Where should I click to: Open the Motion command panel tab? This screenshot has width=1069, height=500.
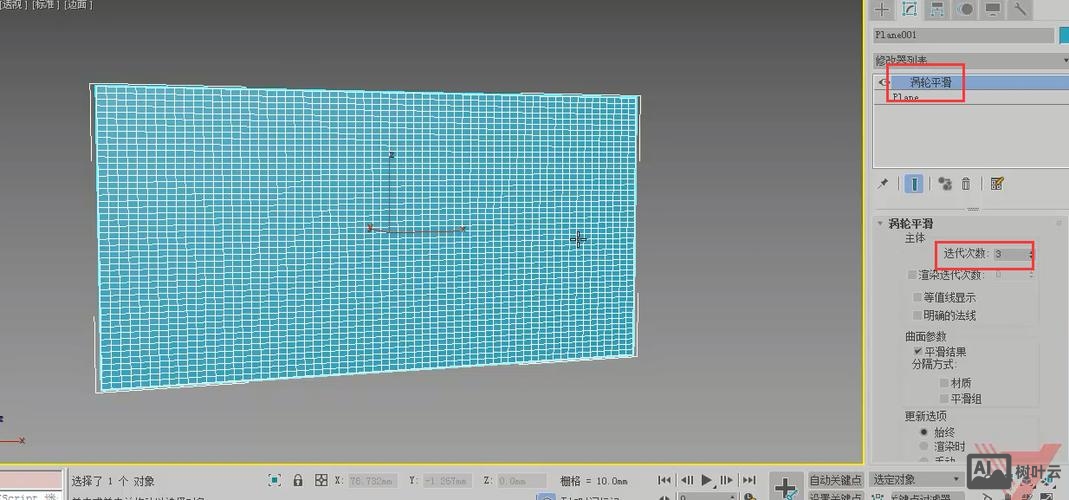tap(966, 9)
